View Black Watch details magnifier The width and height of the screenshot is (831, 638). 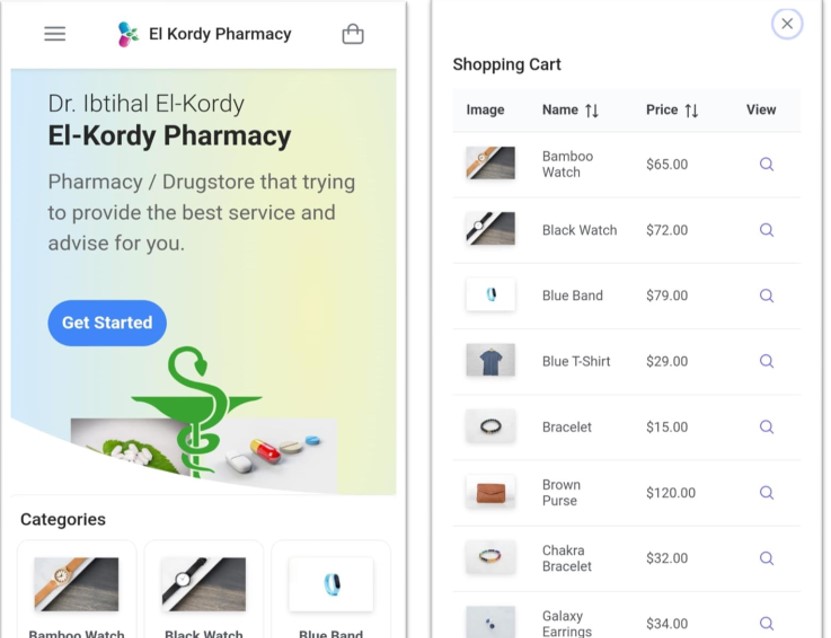[766, 230]
